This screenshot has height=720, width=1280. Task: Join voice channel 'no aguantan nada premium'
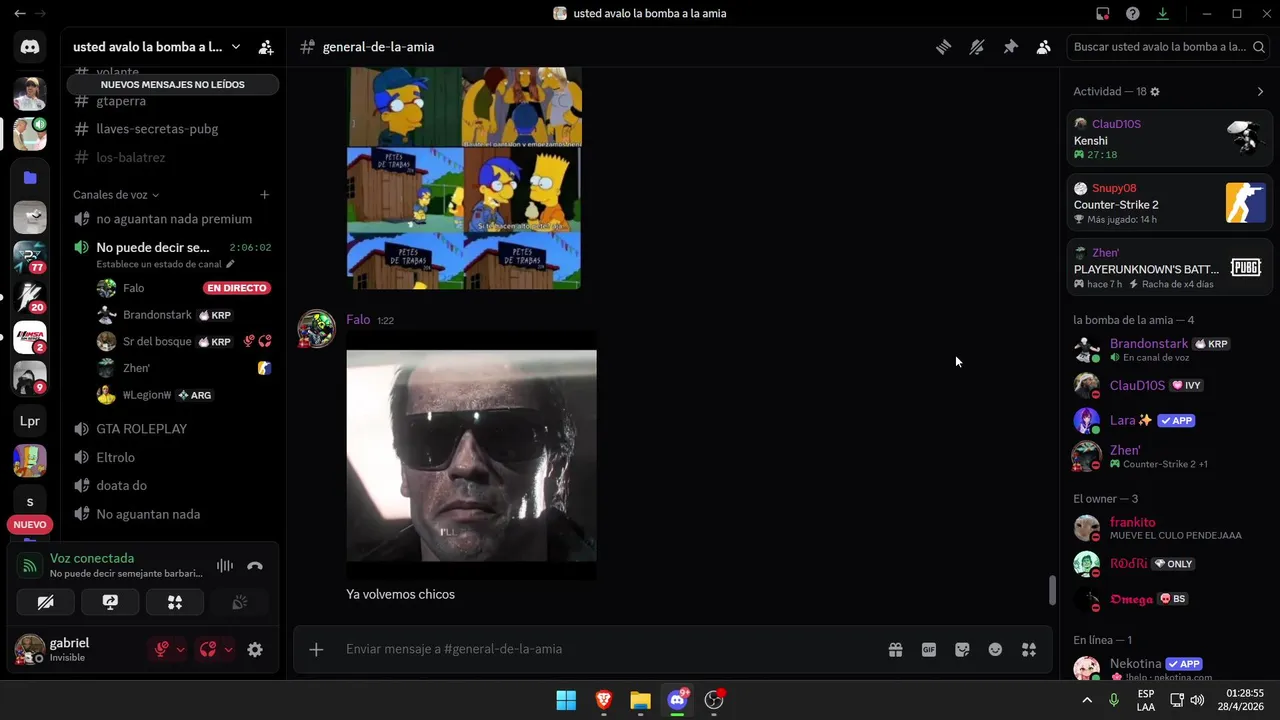[x=173, y=219]
